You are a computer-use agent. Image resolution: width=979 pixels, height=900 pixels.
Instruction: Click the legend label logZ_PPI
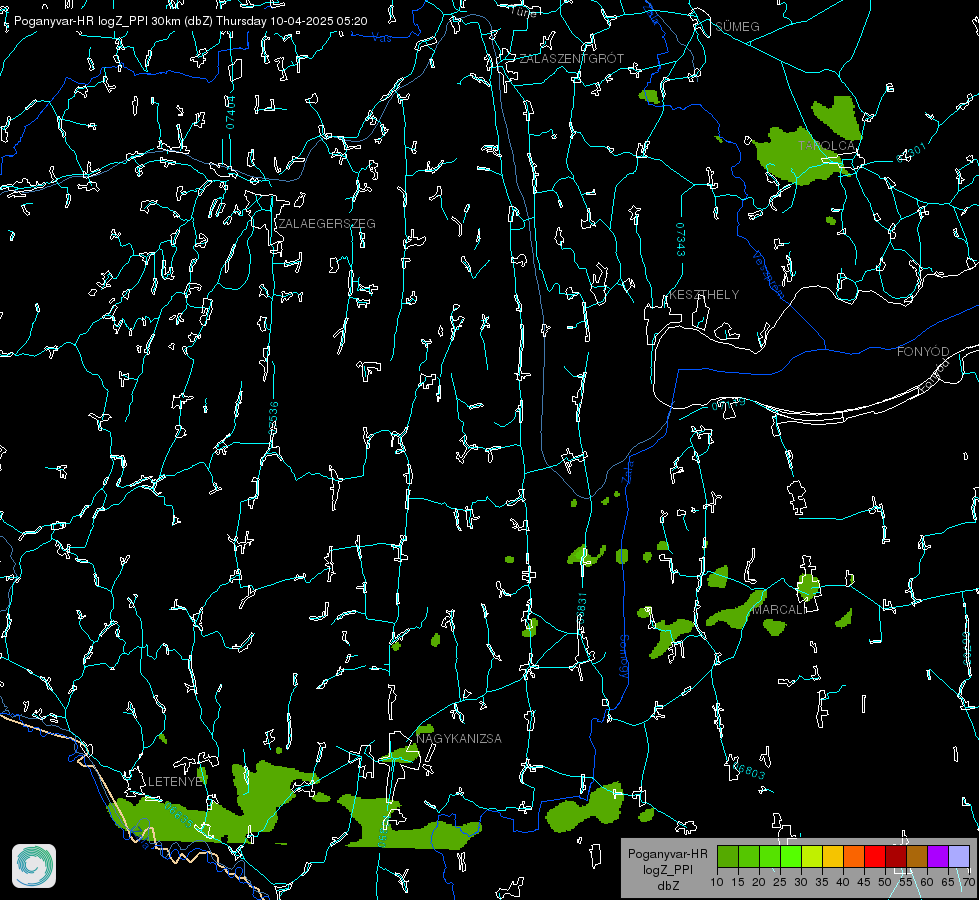(x=668, y=870)
